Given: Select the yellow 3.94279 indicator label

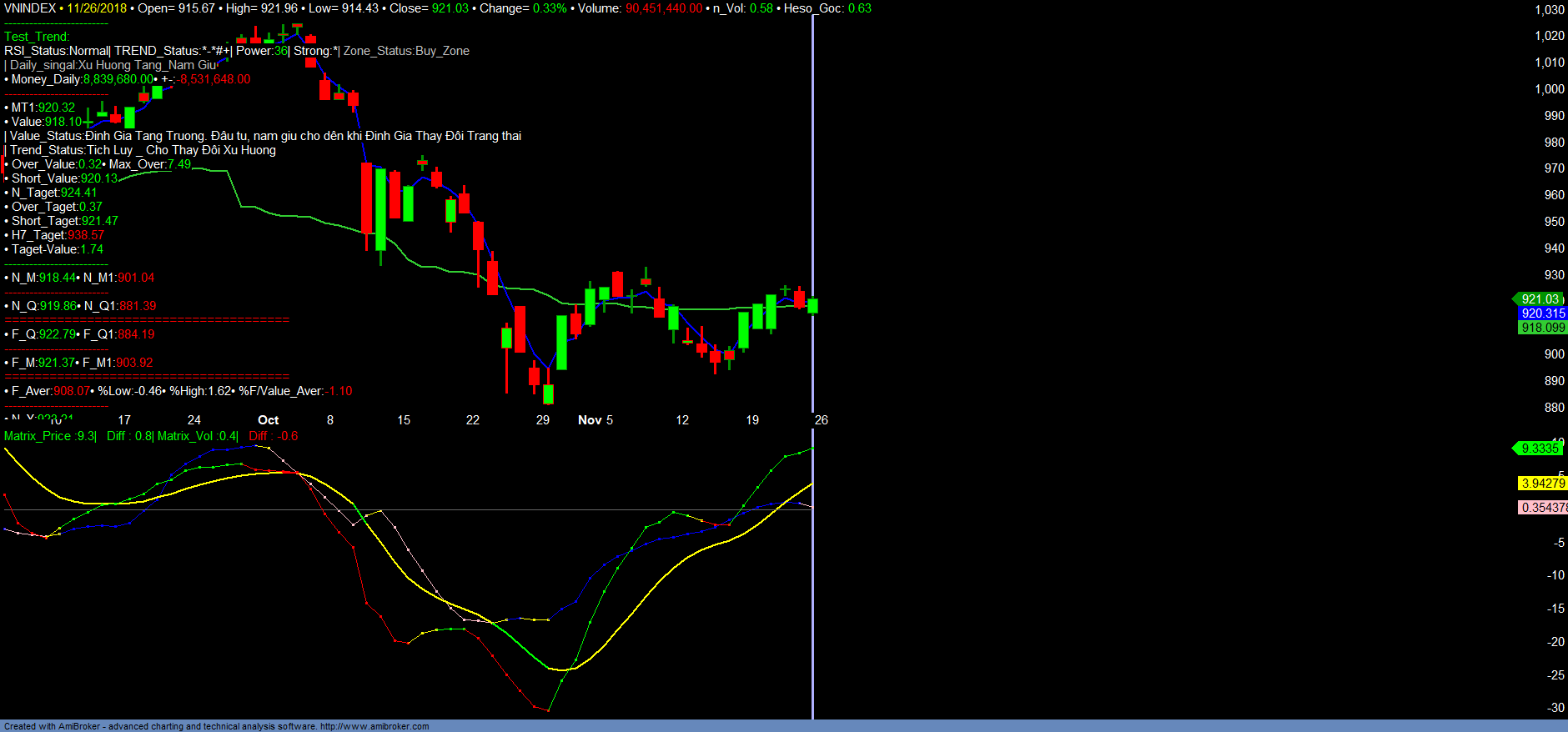Looking at the screenshot, I should point(1542,484).
